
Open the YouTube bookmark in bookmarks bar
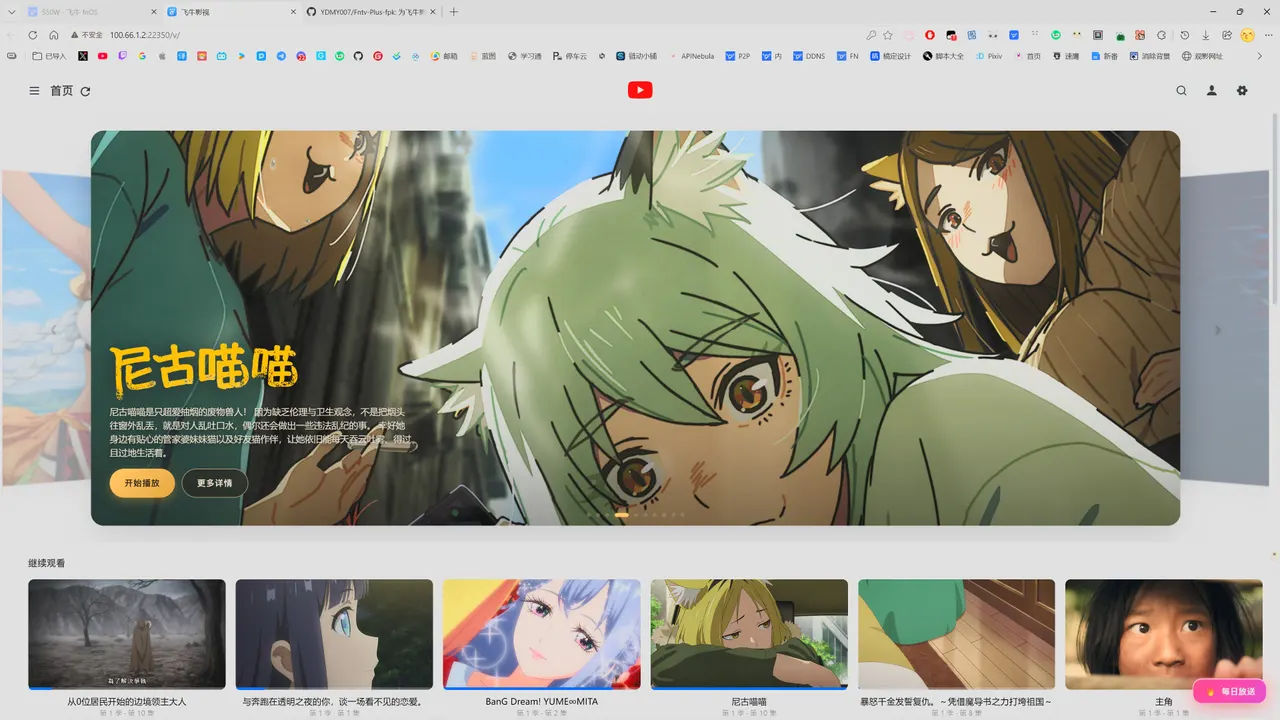[103, 56]
